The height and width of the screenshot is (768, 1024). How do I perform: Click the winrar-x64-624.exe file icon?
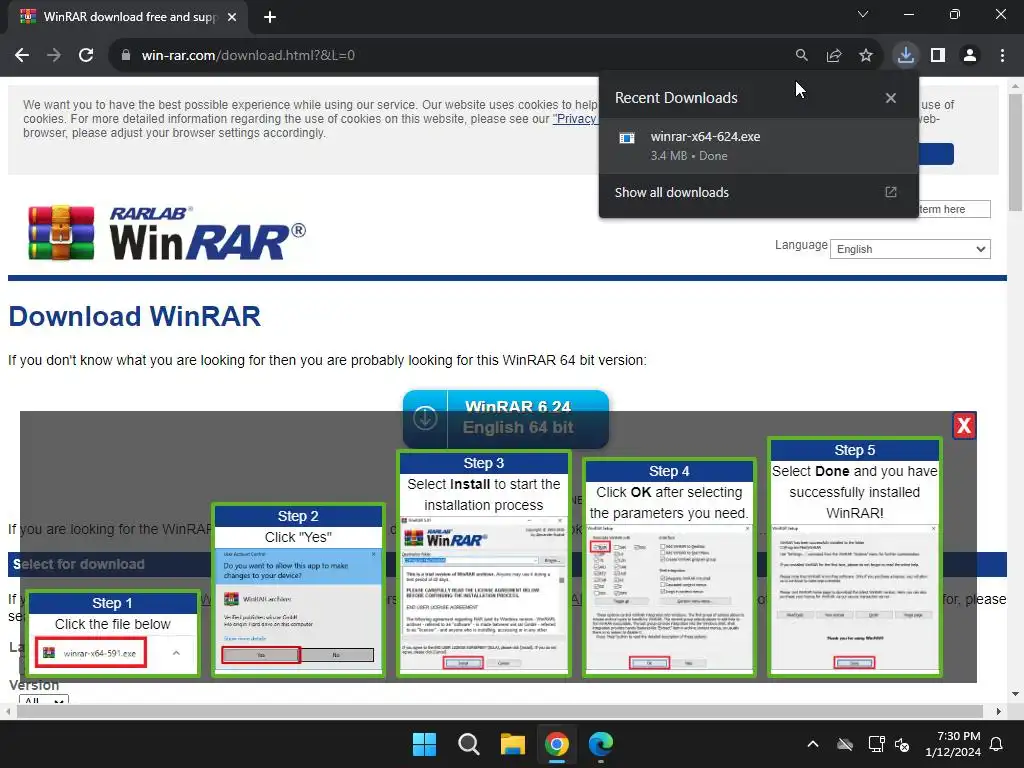pyautogui.click(x=627, y=138)
